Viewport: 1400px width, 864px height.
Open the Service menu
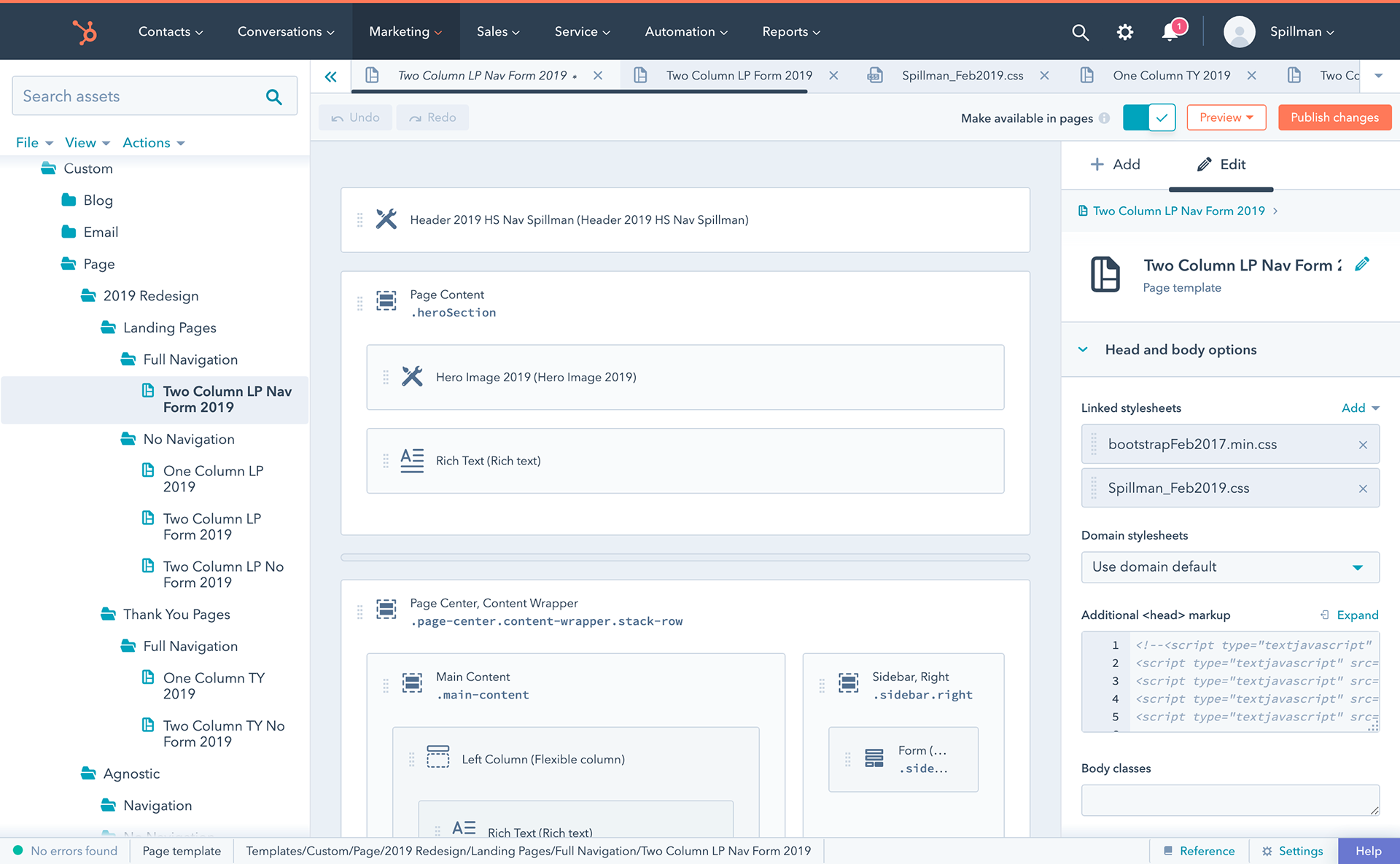click(582, 32)
